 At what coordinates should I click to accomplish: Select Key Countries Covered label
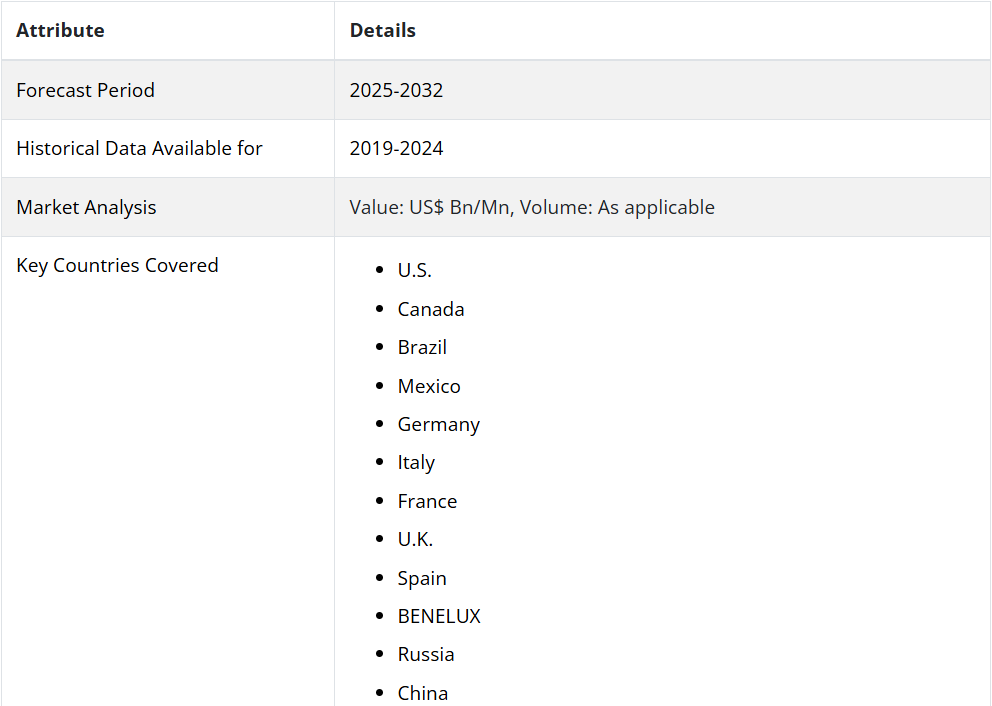(117, 266)
